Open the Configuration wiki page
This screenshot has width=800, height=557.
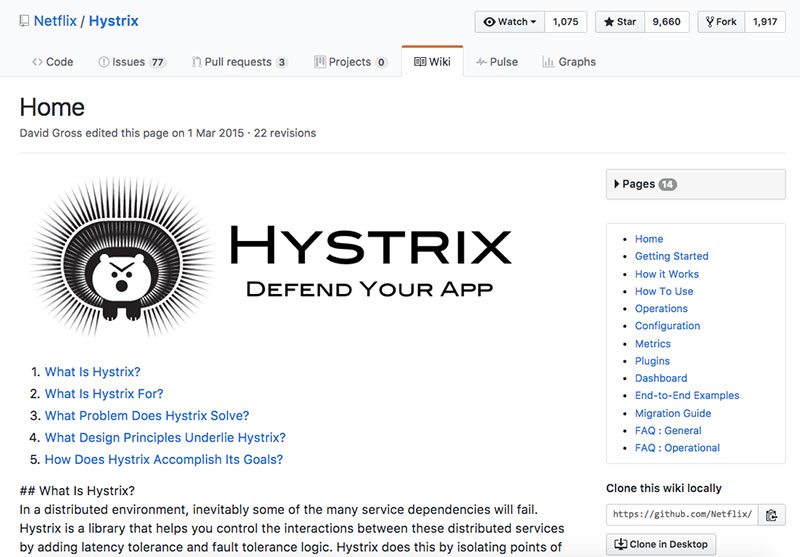tap(667, 326)
